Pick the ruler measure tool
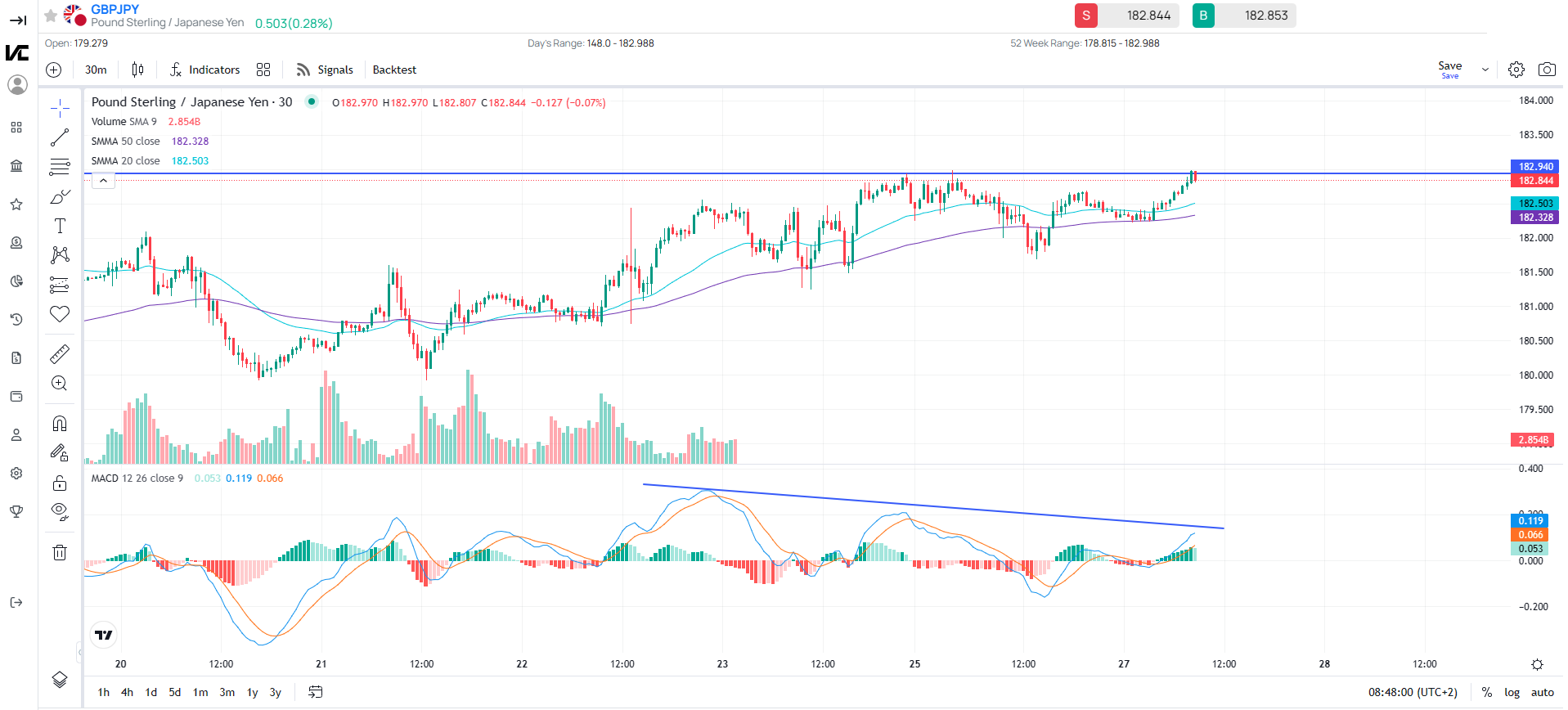The image size is (1568, 710). click(x=60, y=354)
